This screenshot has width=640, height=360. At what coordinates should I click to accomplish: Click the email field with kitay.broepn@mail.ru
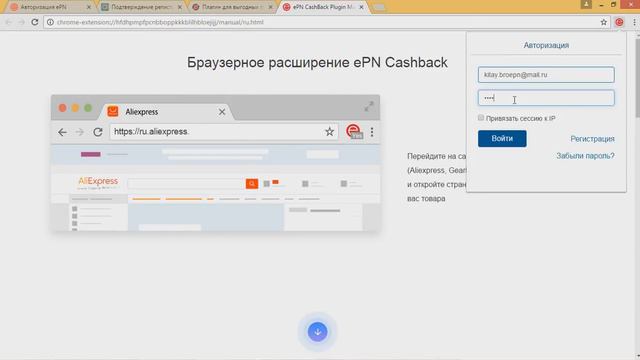(546, 75)
